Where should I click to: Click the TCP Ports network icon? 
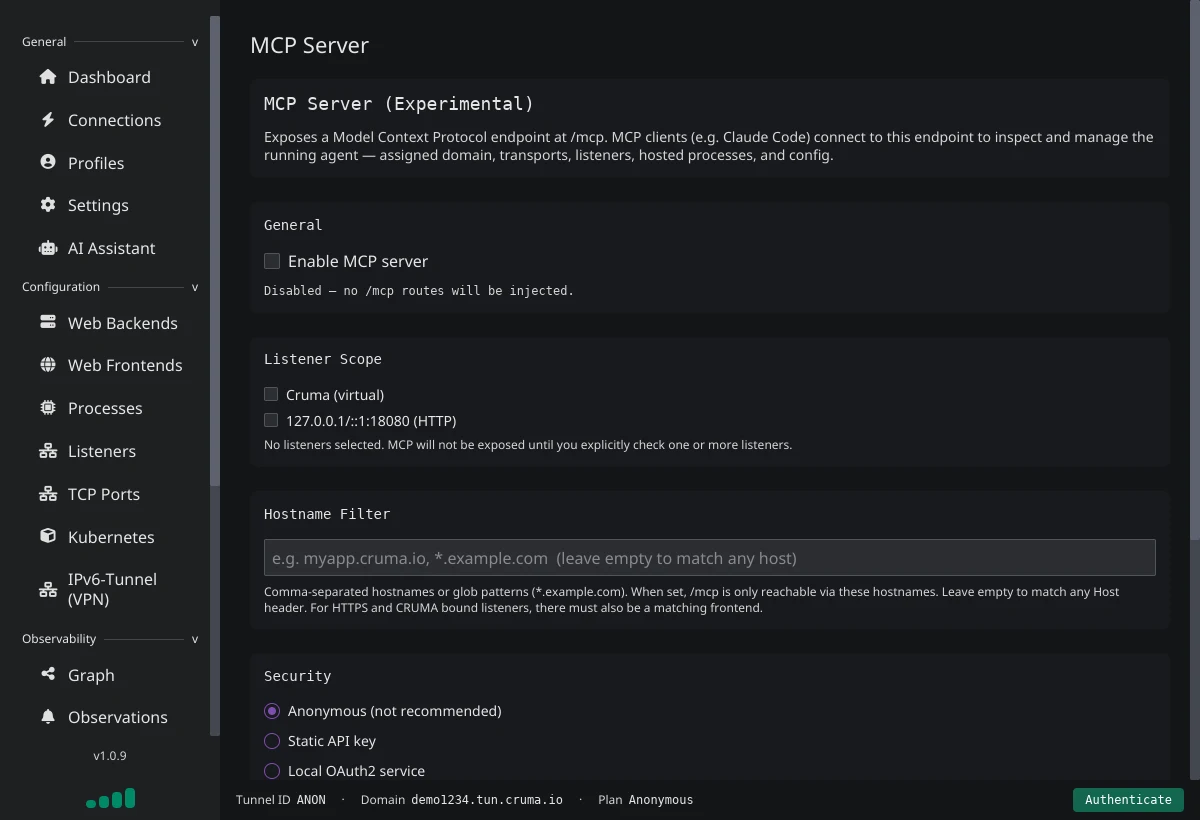tap(47, 494)
